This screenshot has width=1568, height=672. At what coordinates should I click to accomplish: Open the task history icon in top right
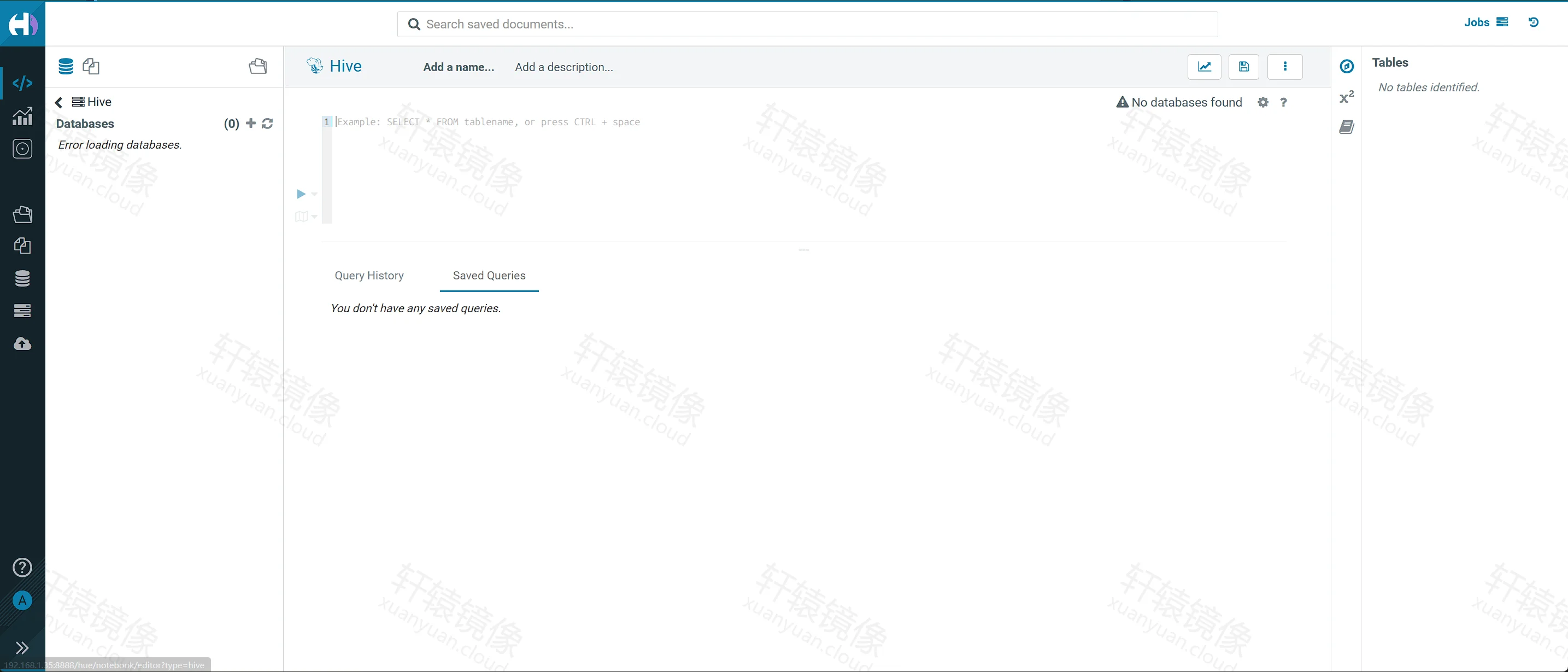pyautogui.click(x=1534, y=22)
